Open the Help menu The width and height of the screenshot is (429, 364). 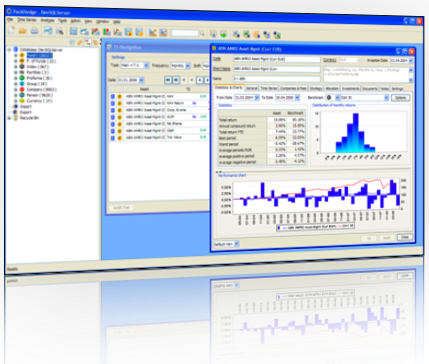pyautogui.click(x=116, y=22)
